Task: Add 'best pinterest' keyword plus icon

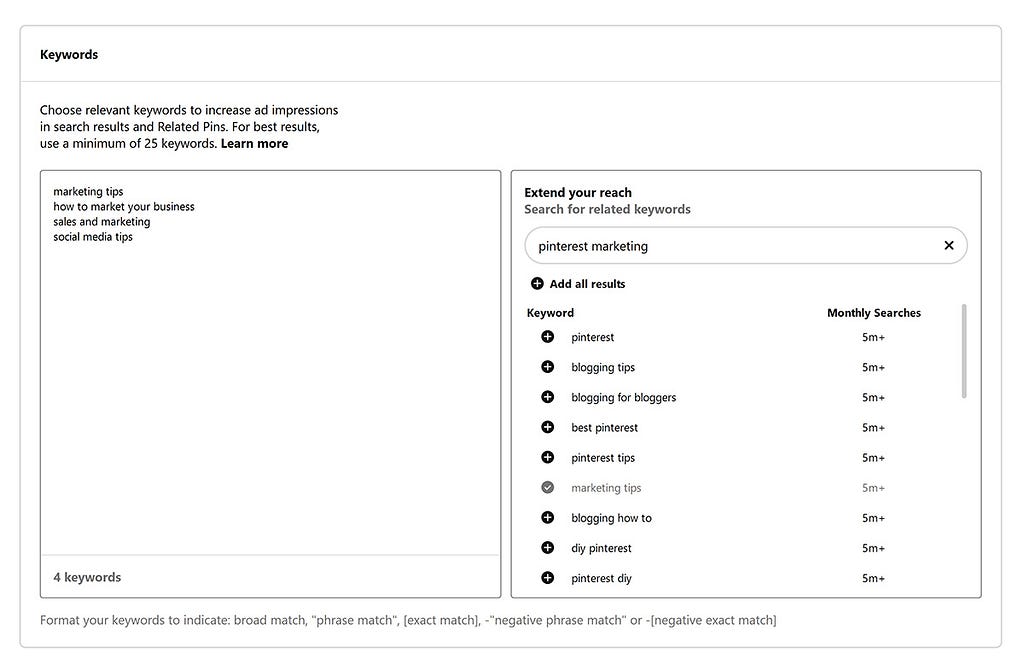Action: tap(547, 426)
